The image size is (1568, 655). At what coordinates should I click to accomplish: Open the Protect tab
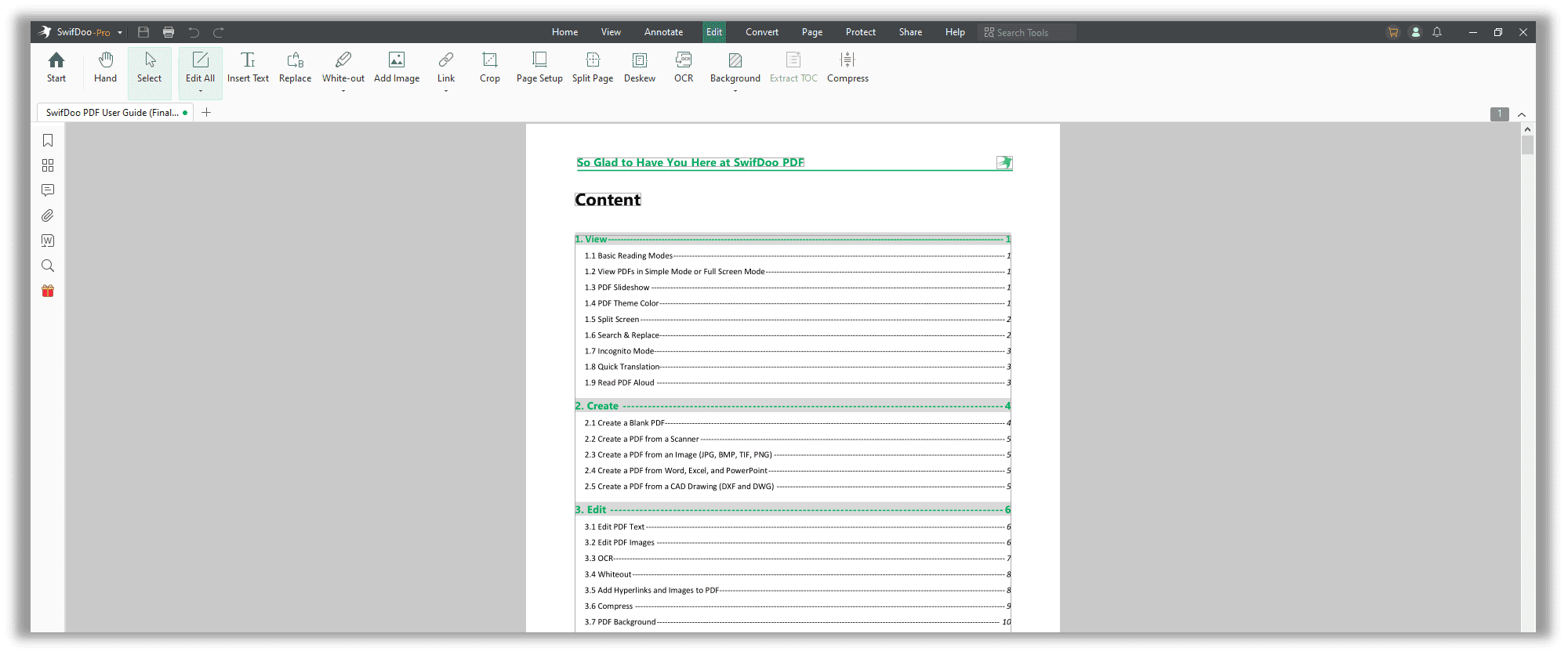[x=861, y=32]
